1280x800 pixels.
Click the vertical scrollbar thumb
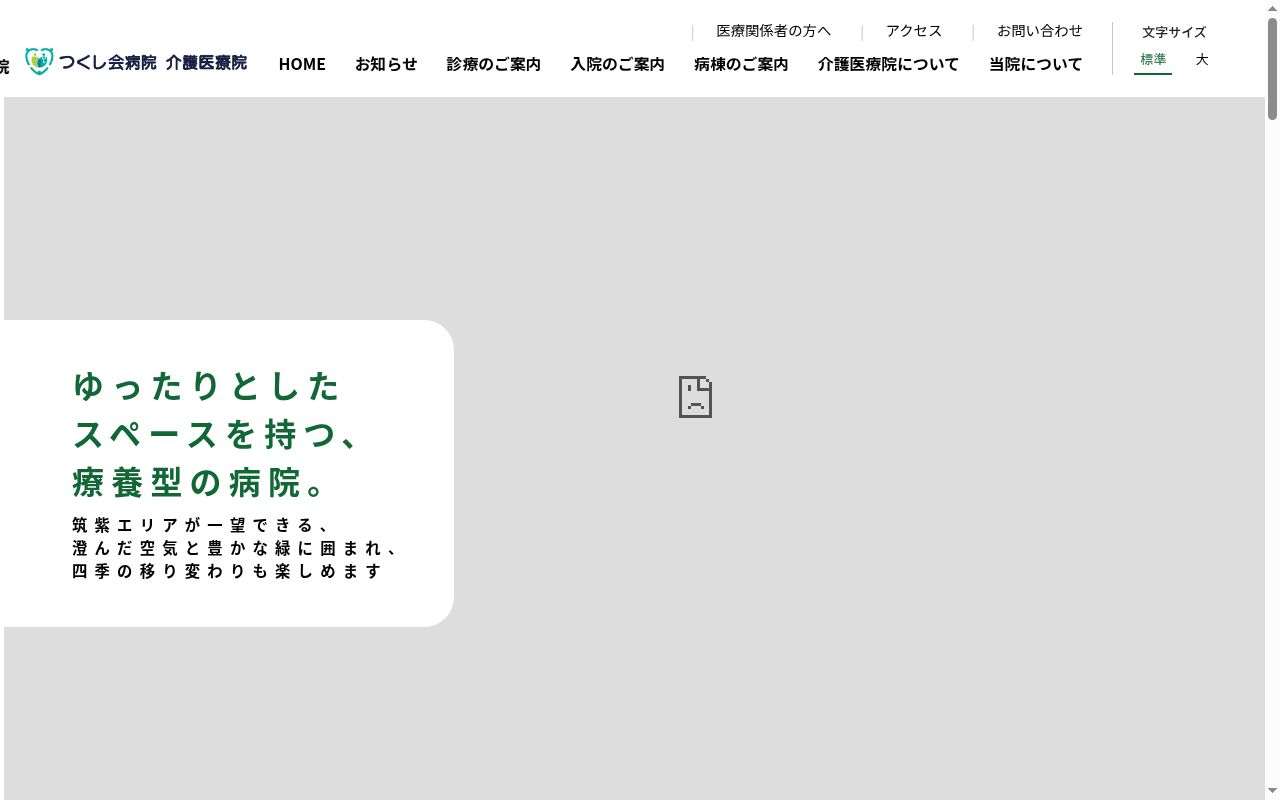(1272, 68)
